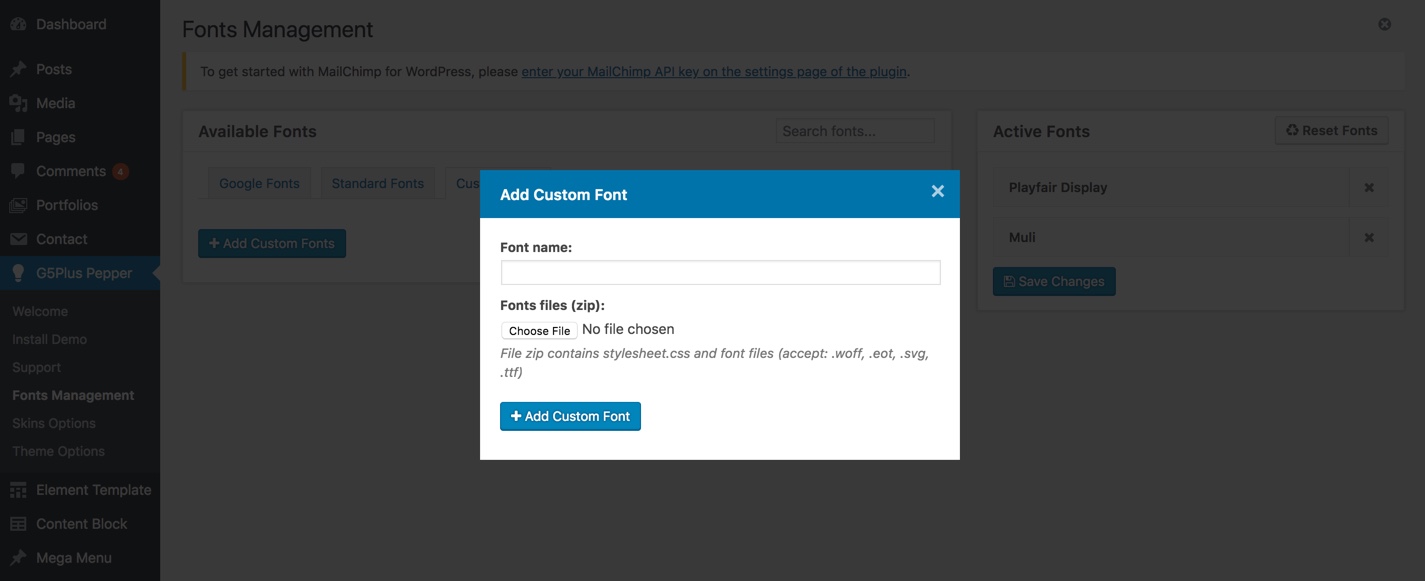Click the Mega Menu pin icon
The height and width of the screenshot is (581, 1425).
18,558
